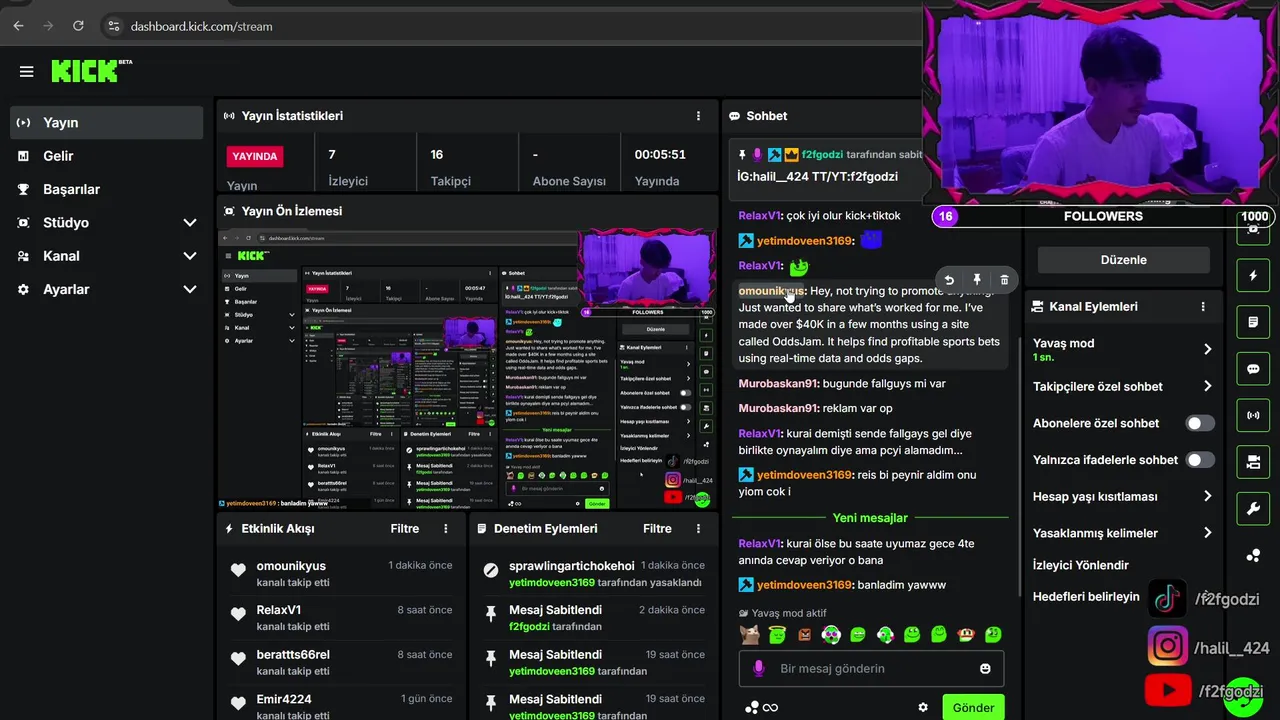Click the lightning bolt icon in right toolbar
The height and width of the screenshot is (720, 1280).
pos(1253,275)
